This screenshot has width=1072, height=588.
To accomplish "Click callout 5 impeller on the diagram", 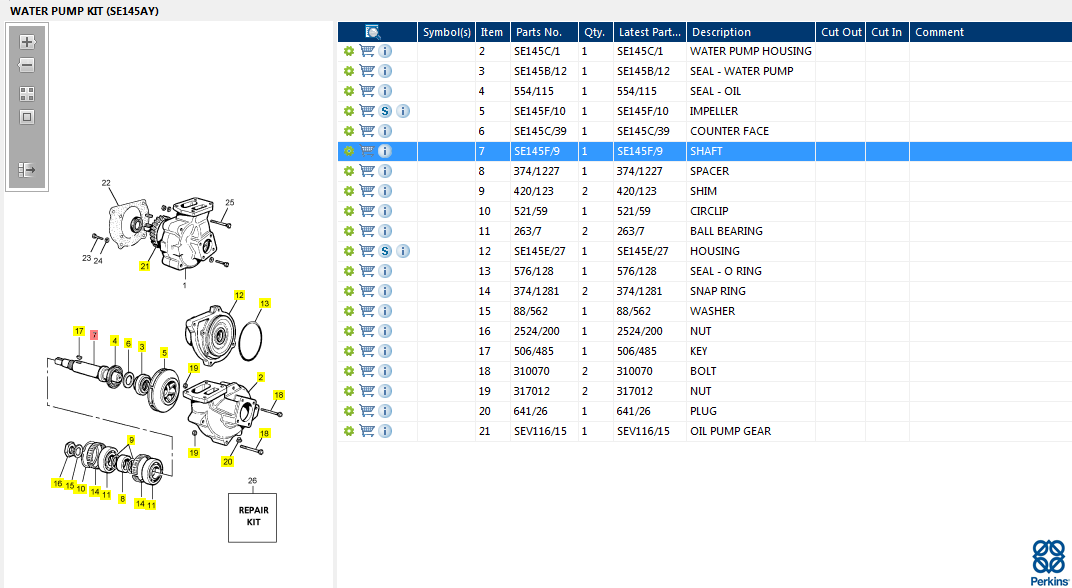I will 164,353.
